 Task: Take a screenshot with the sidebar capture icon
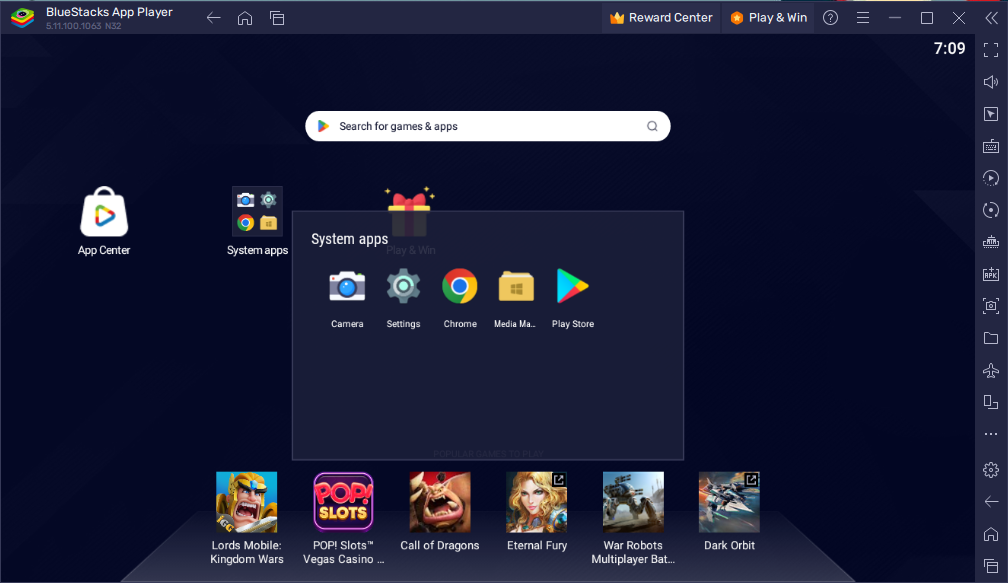tap(991, 306)
